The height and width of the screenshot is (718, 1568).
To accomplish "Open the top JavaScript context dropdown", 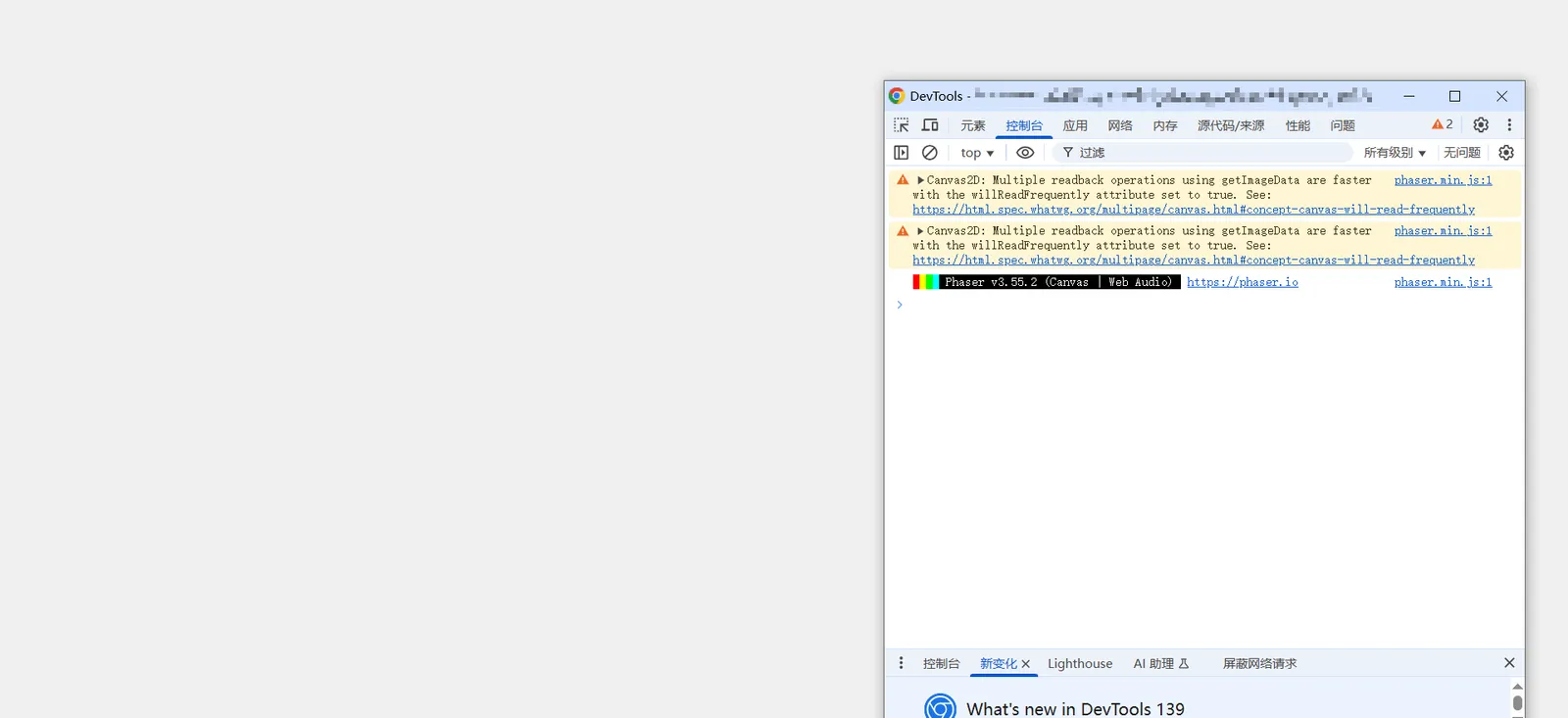I will (x=977, y=153).
